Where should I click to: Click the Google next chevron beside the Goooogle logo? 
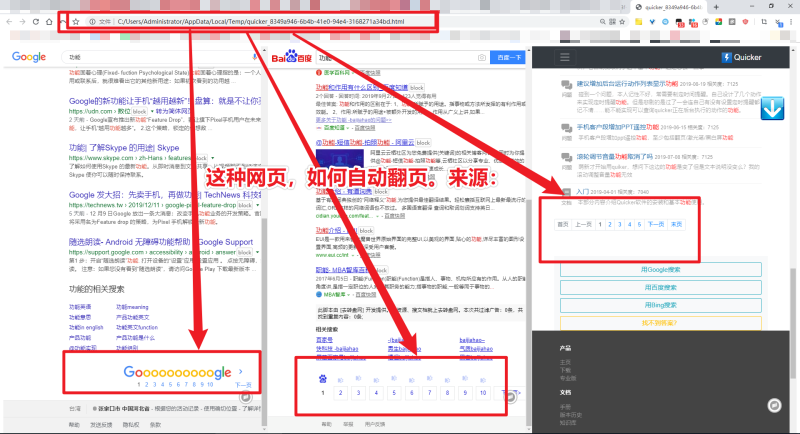[x=240, y=372]
